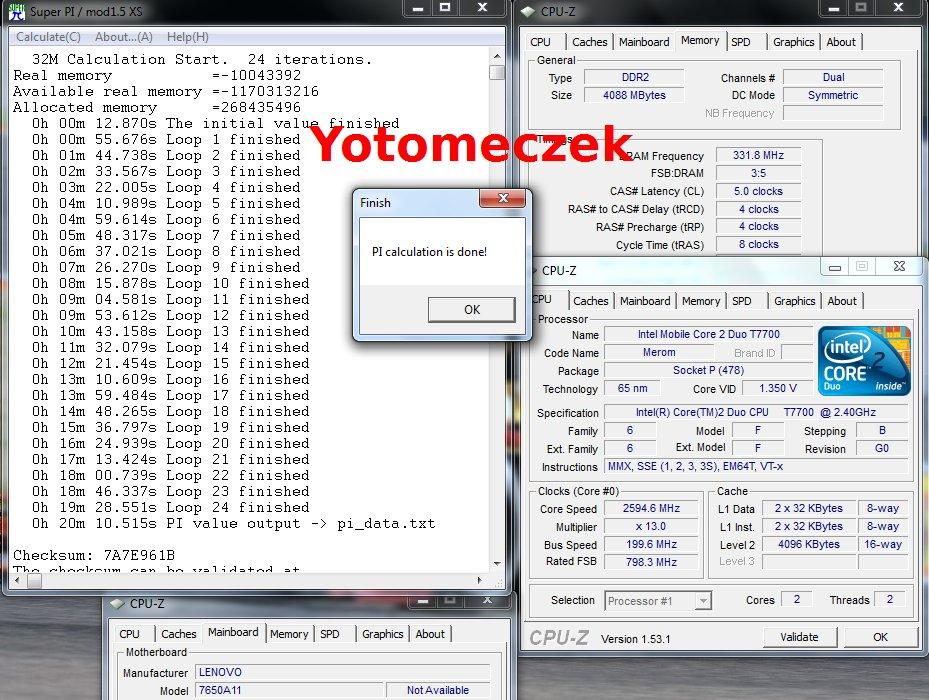Open Memory tab in bottom Mainboard CPU-Z window
The image size is (929, 700).
point(289,634)
